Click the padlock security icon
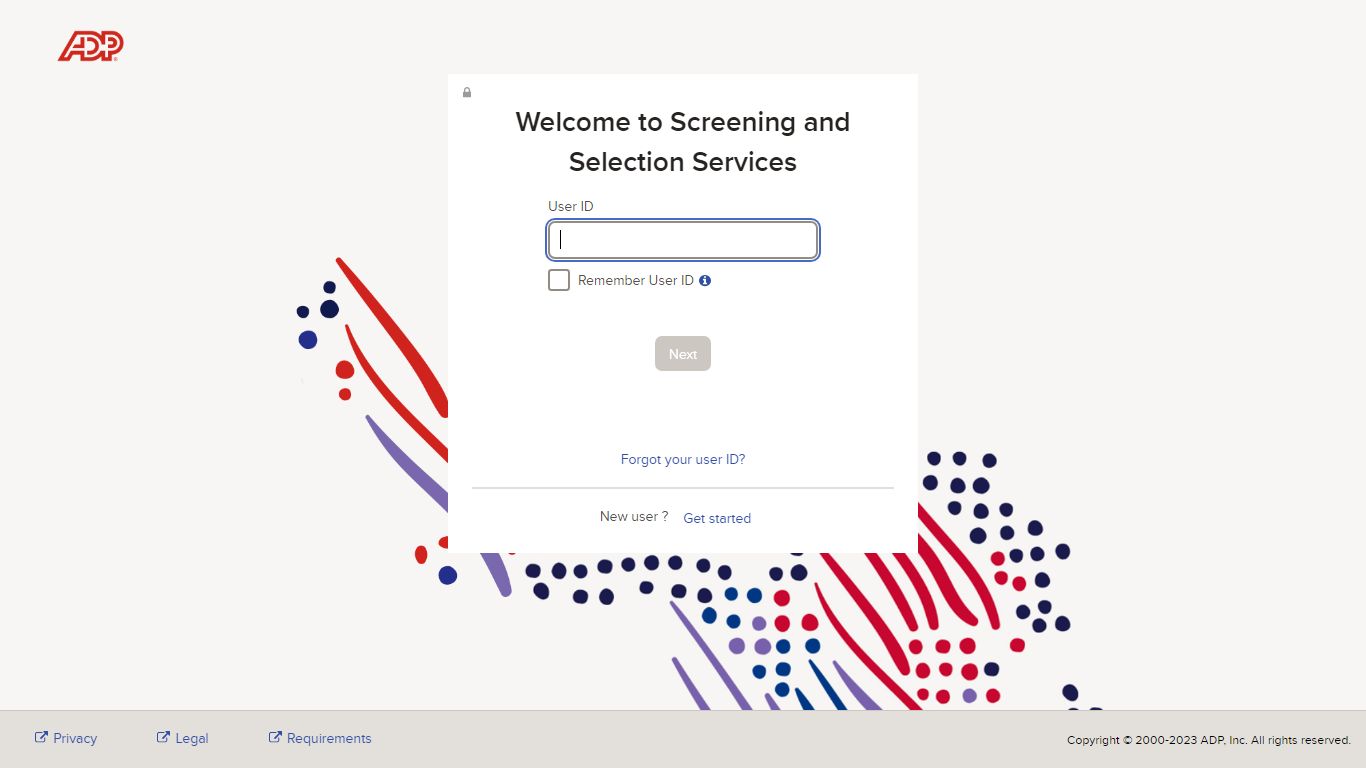The width and height of the screenshot is (1366, 768). point(467,93)
